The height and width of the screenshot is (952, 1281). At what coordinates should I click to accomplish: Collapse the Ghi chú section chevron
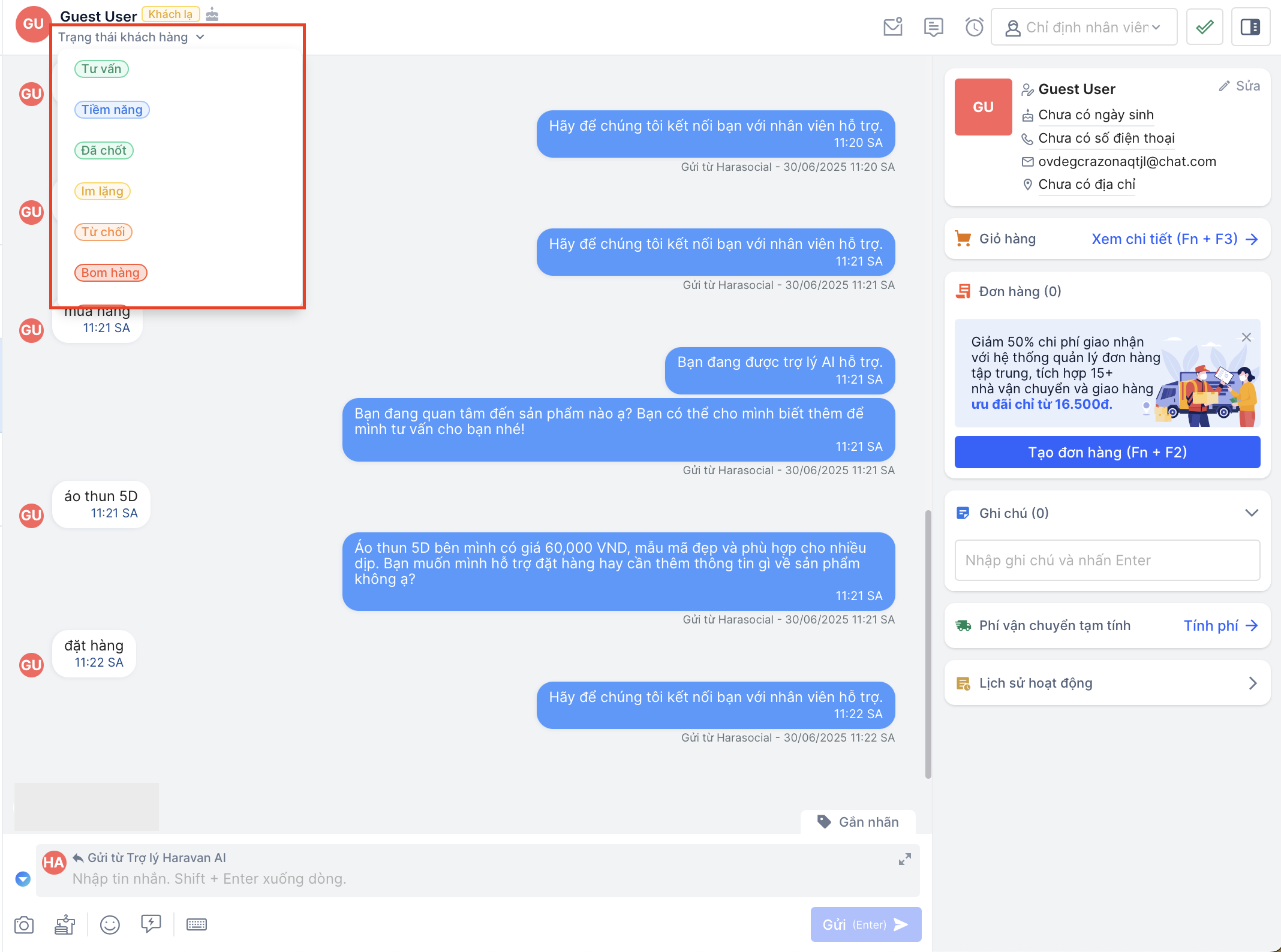(1252, 513)
